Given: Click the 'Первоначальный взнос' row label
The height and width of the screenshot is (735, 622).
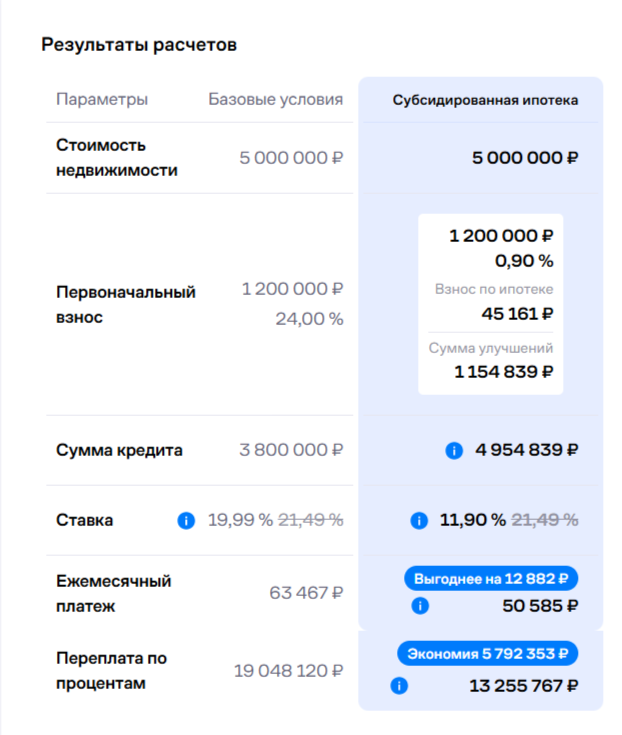Looking at the screenshot, I should point(126,304).
